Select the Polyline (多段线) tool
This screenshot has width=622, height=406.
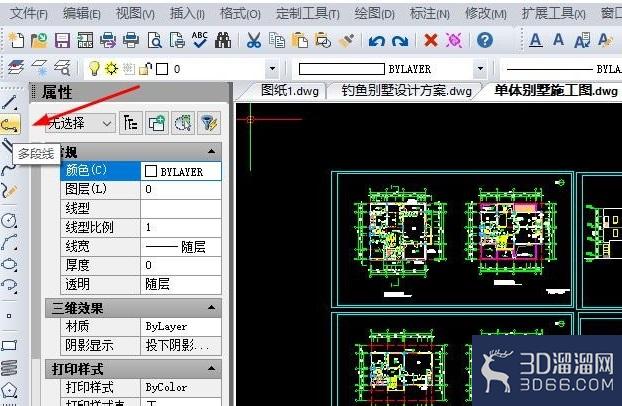[x=10, y=125]
